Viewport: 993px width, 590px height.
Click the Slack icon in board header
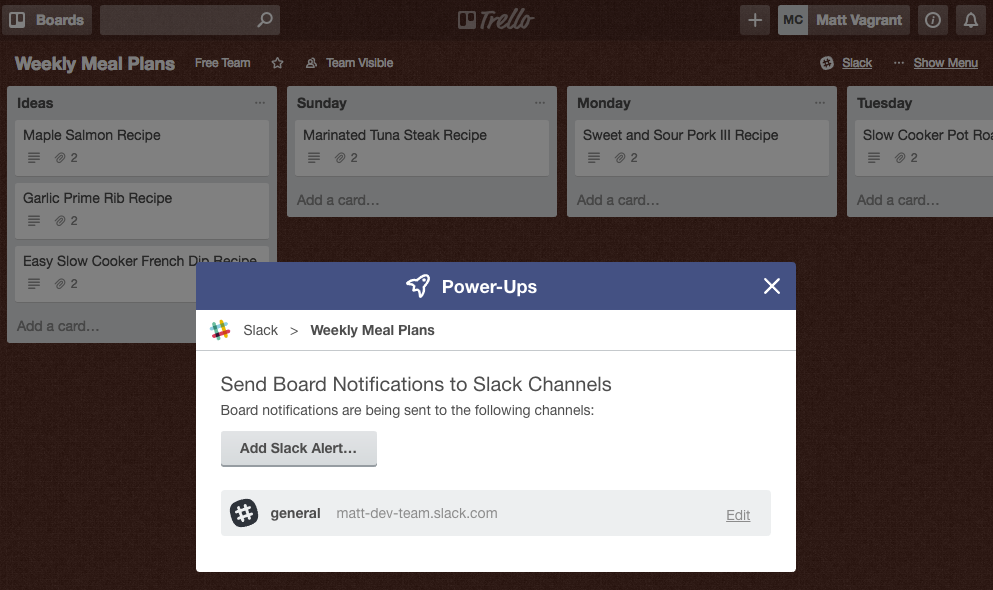826,63
